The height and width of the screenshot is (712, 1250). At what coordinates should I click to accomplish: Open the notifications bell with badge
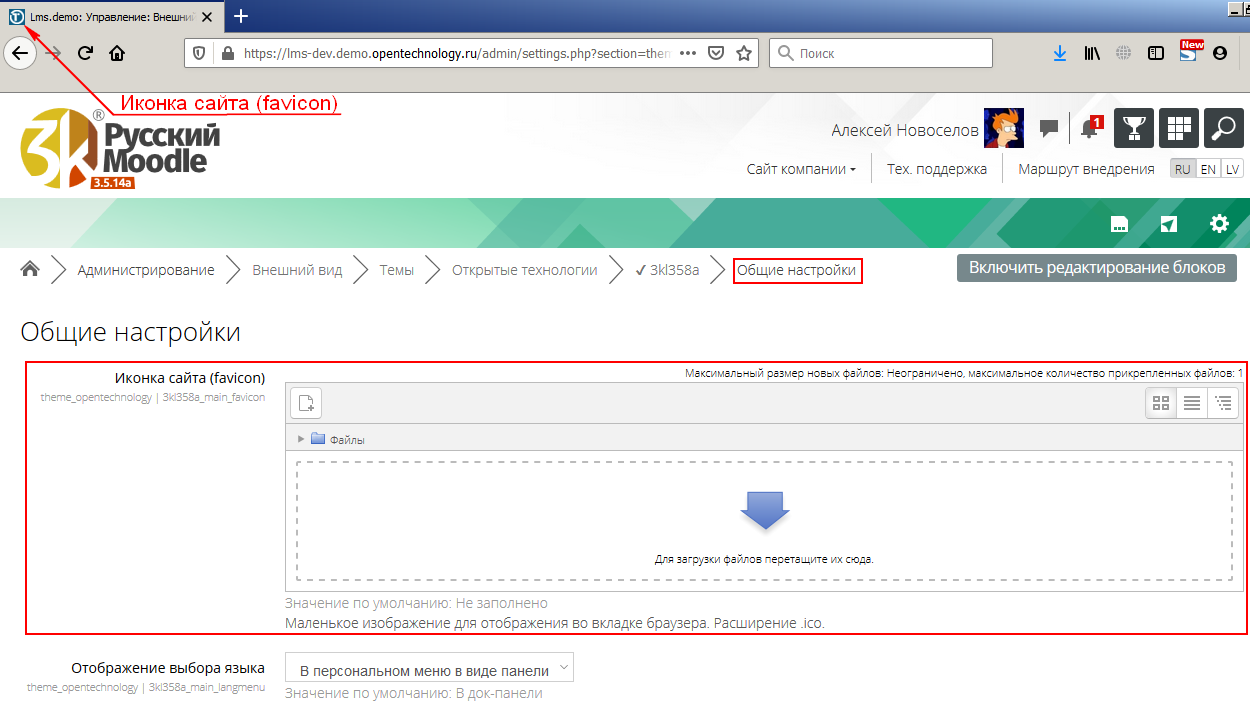[1090, 128]
